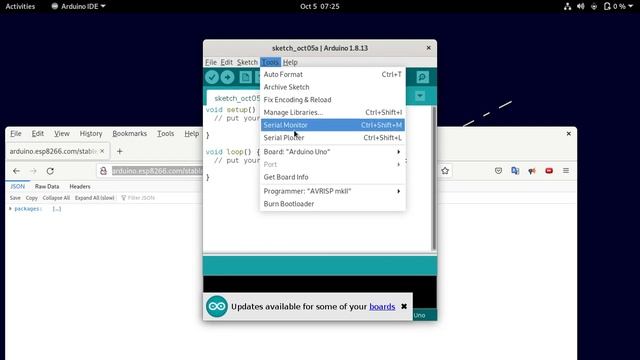Select Archive Sketch menu entry
Screen dimensions: 640x360
[333, 87]
